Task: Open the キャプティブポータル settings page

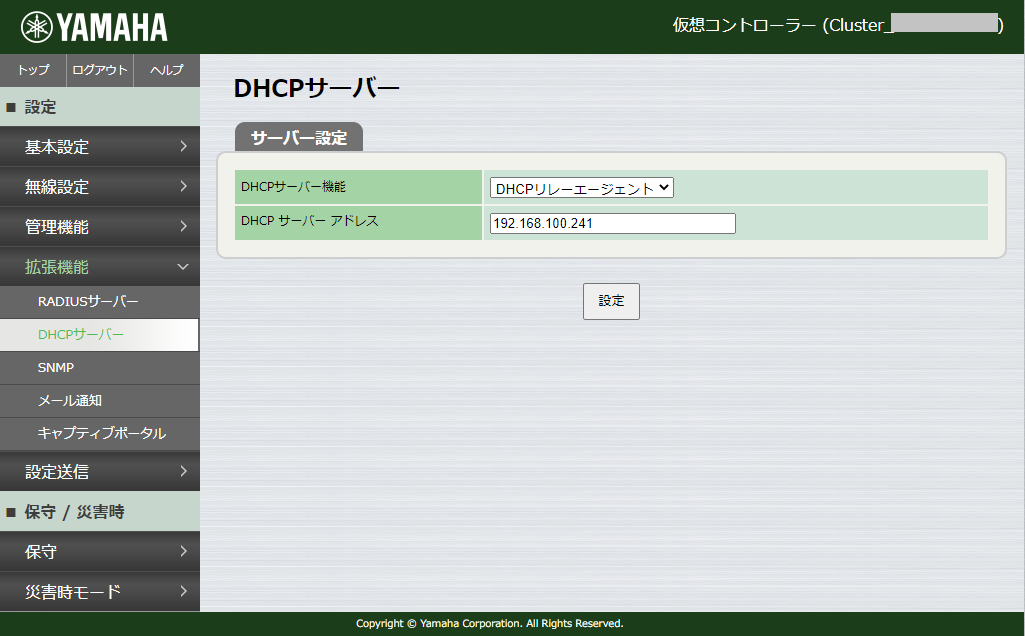Action: click(100, 434)
